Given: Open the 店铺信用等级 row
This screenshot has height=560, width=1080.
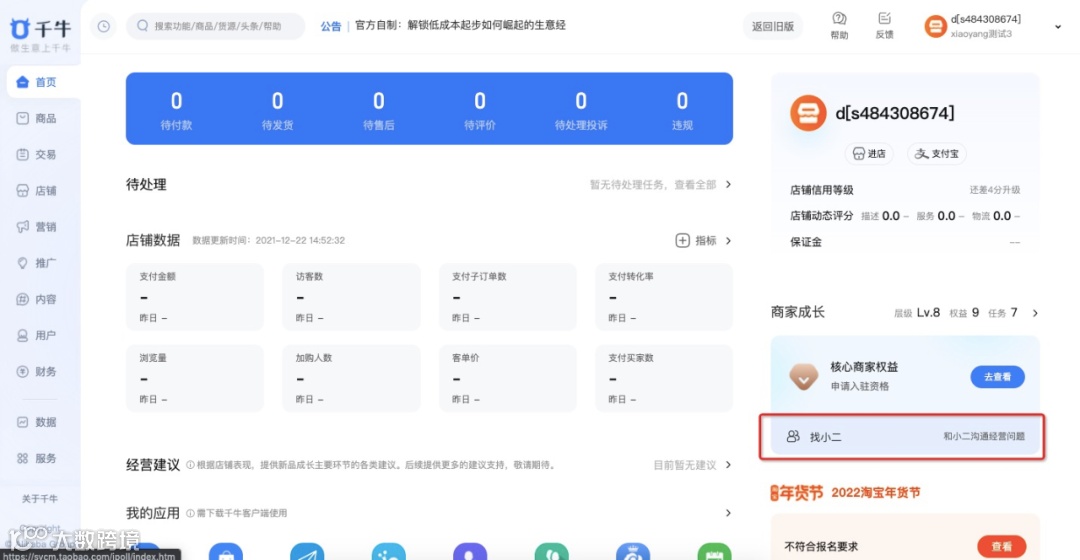Looking at the screenshot, I should coord(904,190).
